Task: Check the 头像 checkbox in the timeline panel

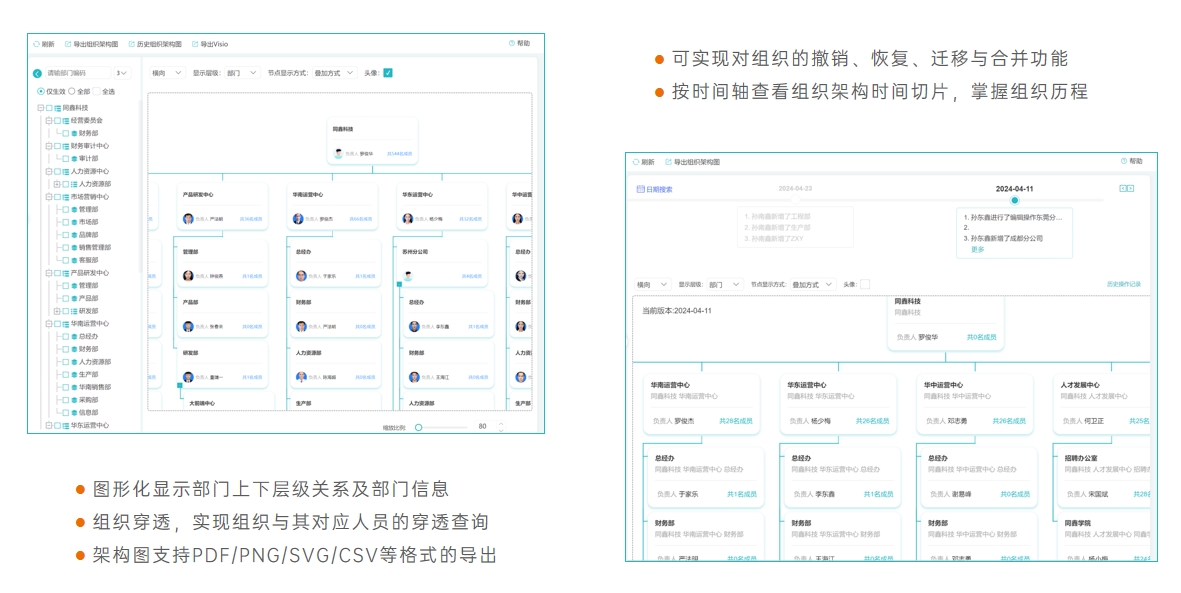Action: tap(865, 284)
